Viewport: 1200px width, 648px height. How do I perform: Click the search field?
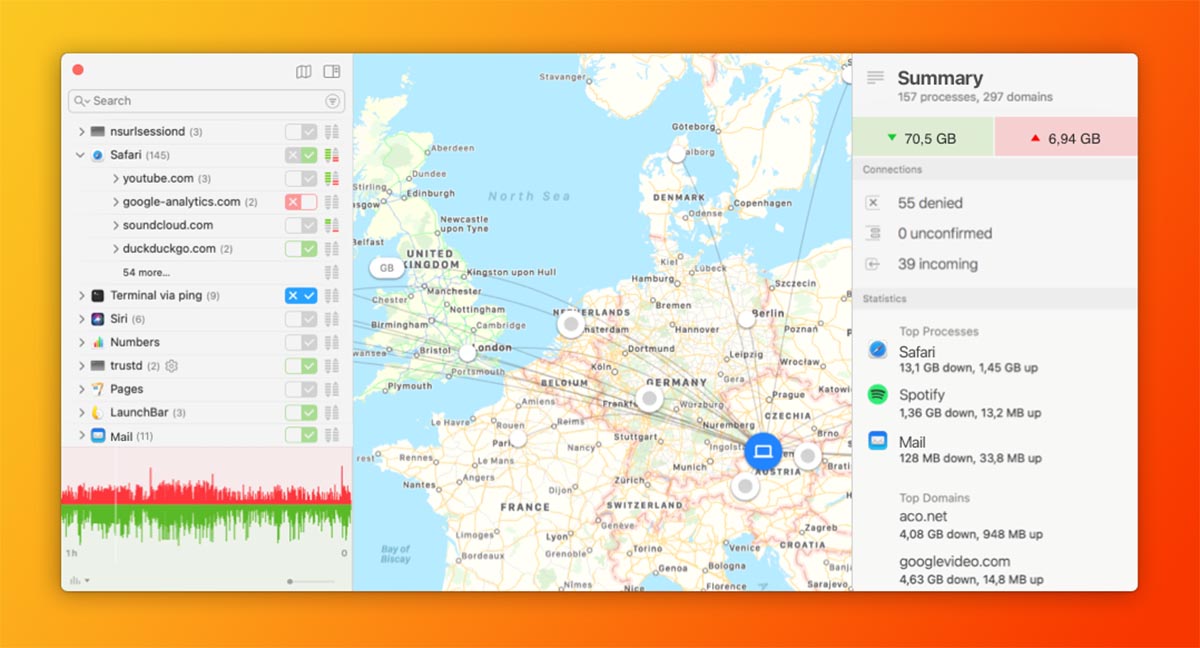[x=206, y=101]
